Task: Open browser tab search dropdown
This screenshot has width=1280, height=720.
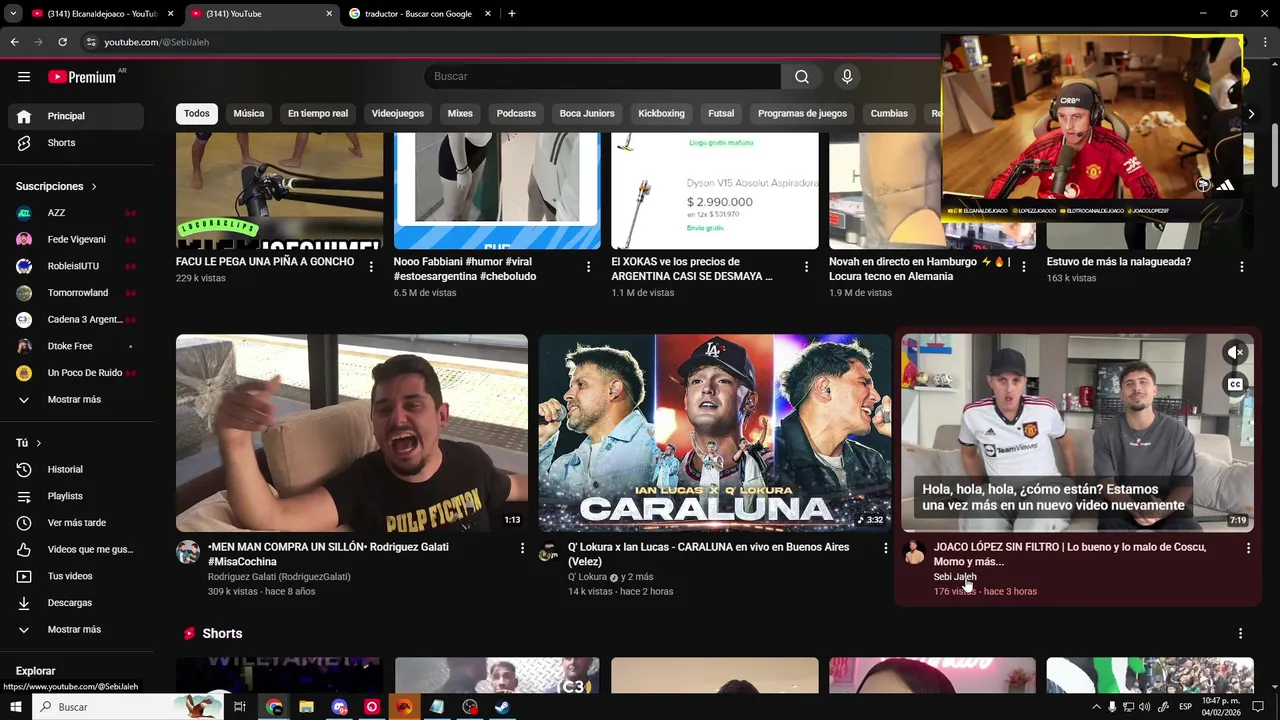Action: coord(13,14)
